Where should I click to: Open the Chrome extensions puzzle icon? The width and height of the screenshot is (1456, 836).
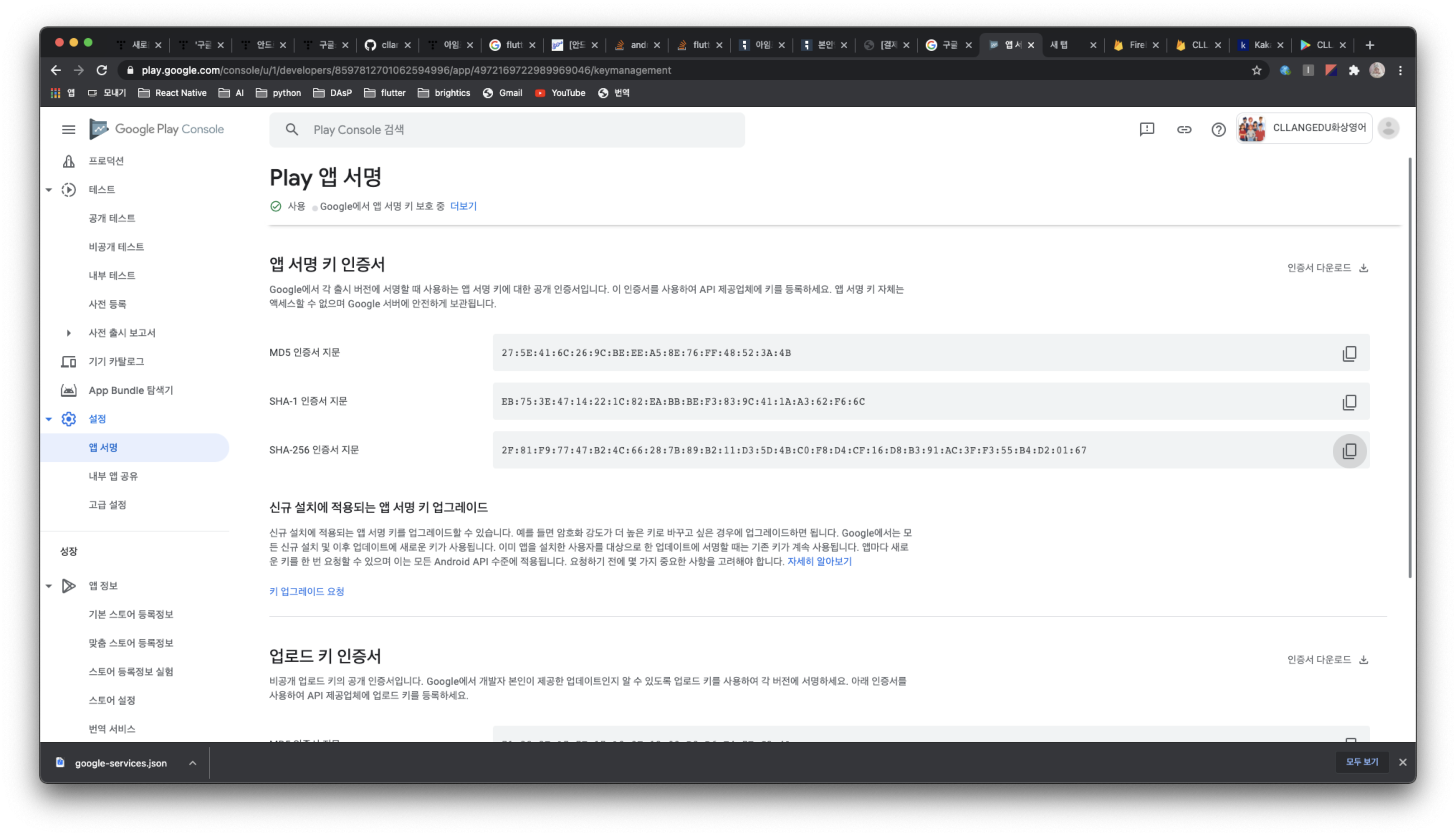pyautogui.click(x=1354, y=70)
